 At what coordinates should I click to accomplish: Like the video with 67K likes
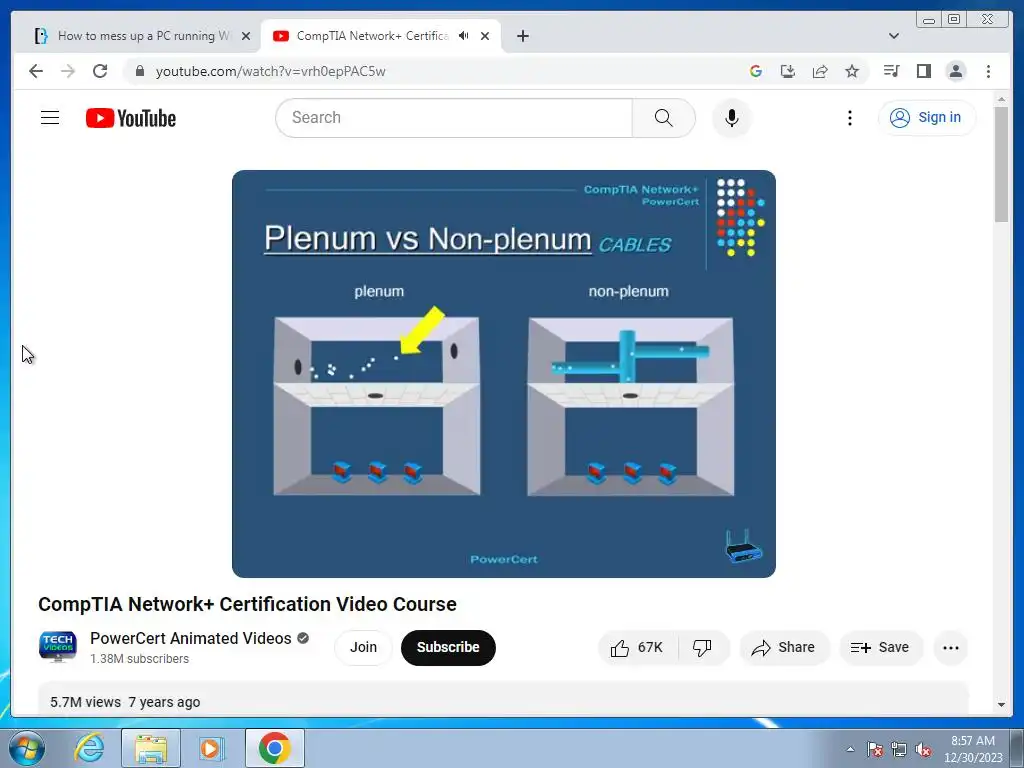(x=637, y=647)
